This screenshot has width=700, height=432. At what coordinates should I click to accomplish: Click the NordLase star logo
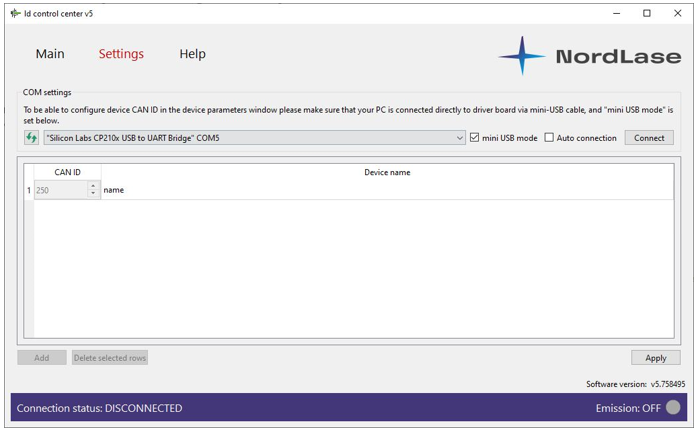(522, 56)
